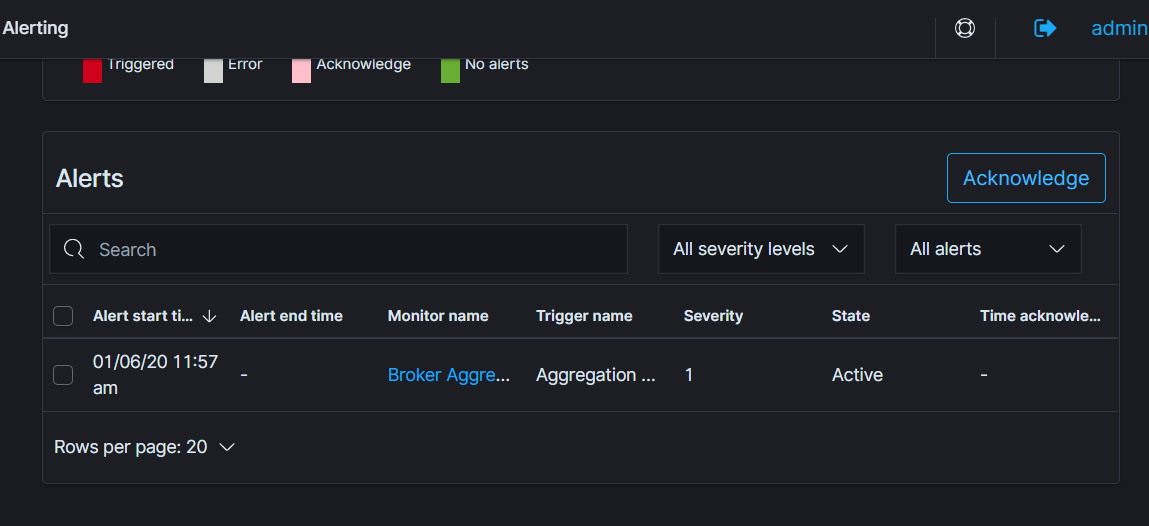
Task: Click the State column header
Action: (851, 316)
